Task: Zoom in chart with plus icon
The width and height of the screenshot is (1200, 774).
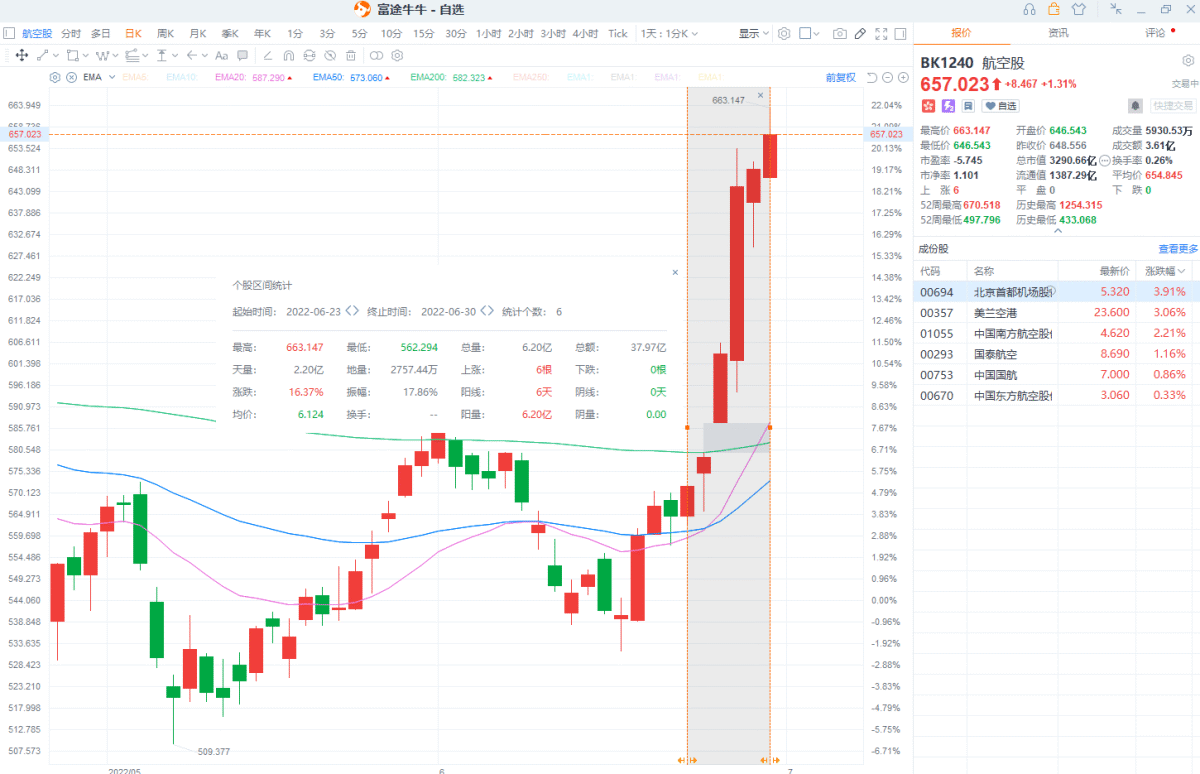Action: tap(903, 77)
